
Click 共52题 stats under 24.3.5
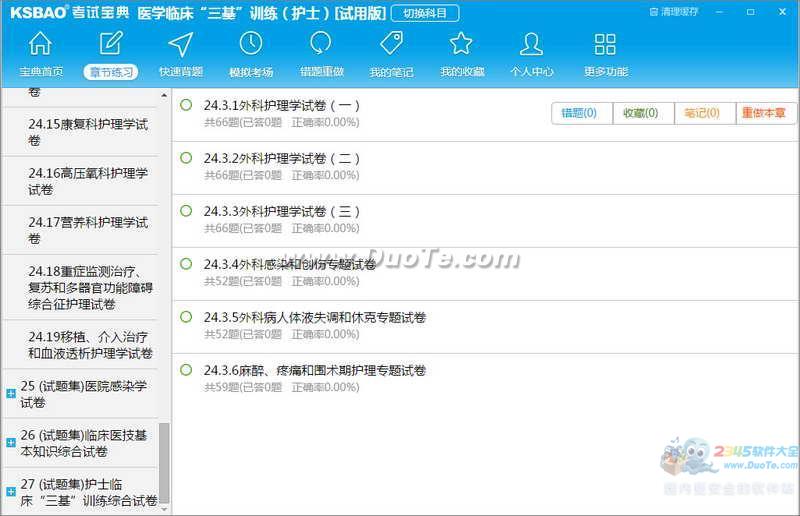point(282,334)
